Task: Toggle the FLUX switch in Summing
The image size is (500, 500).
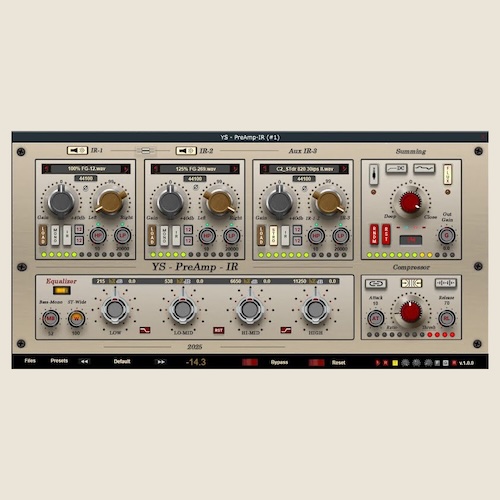Action: coord(447,174)
